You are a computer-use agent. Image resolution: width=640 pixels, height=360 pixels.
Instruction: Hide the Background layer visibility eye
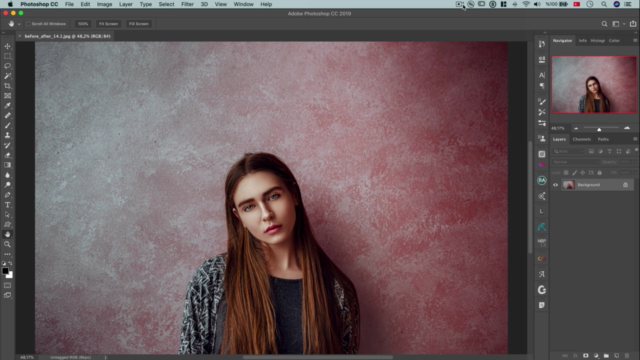(556, 185)
